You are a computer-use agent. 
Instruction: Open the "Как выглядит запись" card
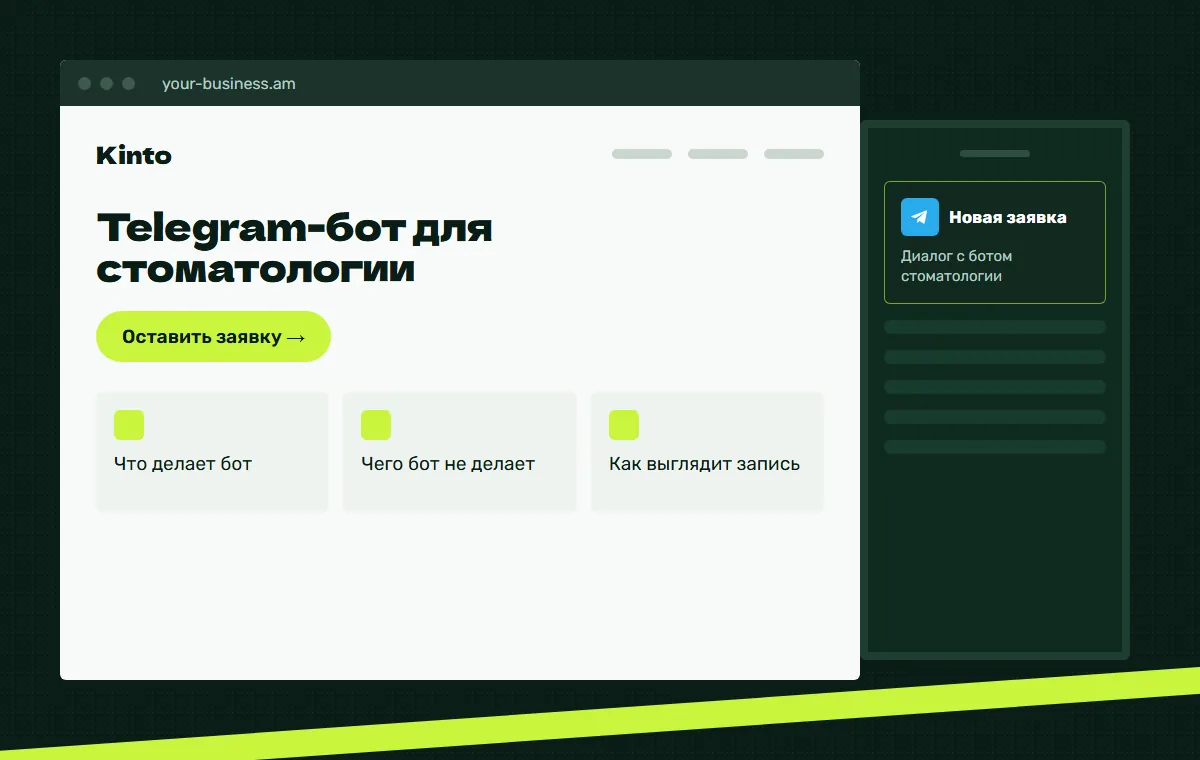pos(707,452)
